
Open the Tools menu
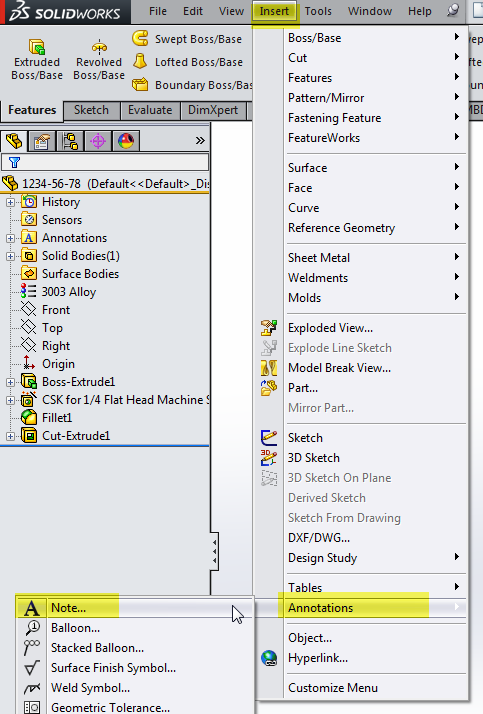tap(318, 11)
